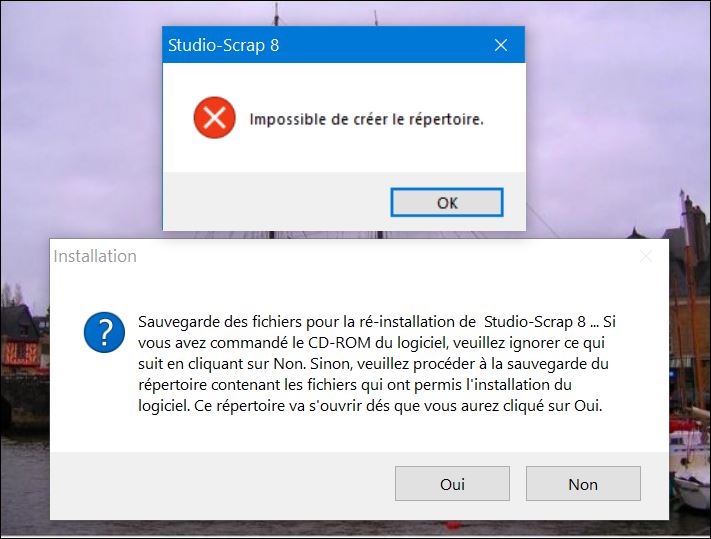The width and height of the screenshot is (711, 539).
Task: Click the OK button in error dialog
Action: pyautogui.click(x=447, y=203)
